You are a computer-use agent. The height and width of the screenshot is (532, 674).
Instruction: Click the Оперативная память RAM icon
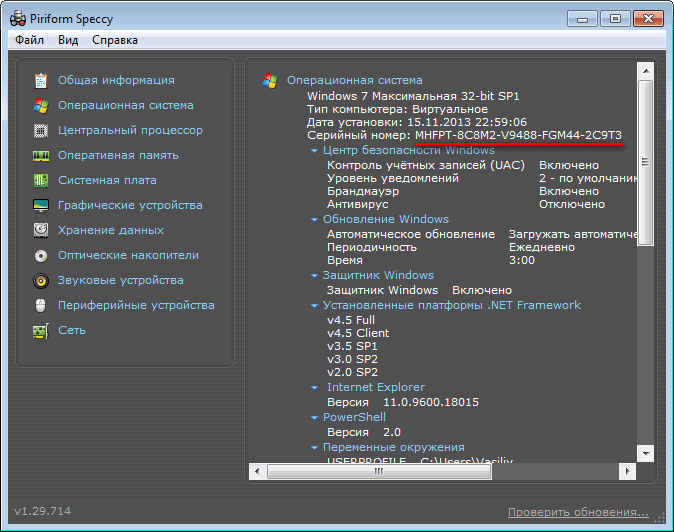pos(41,155)
